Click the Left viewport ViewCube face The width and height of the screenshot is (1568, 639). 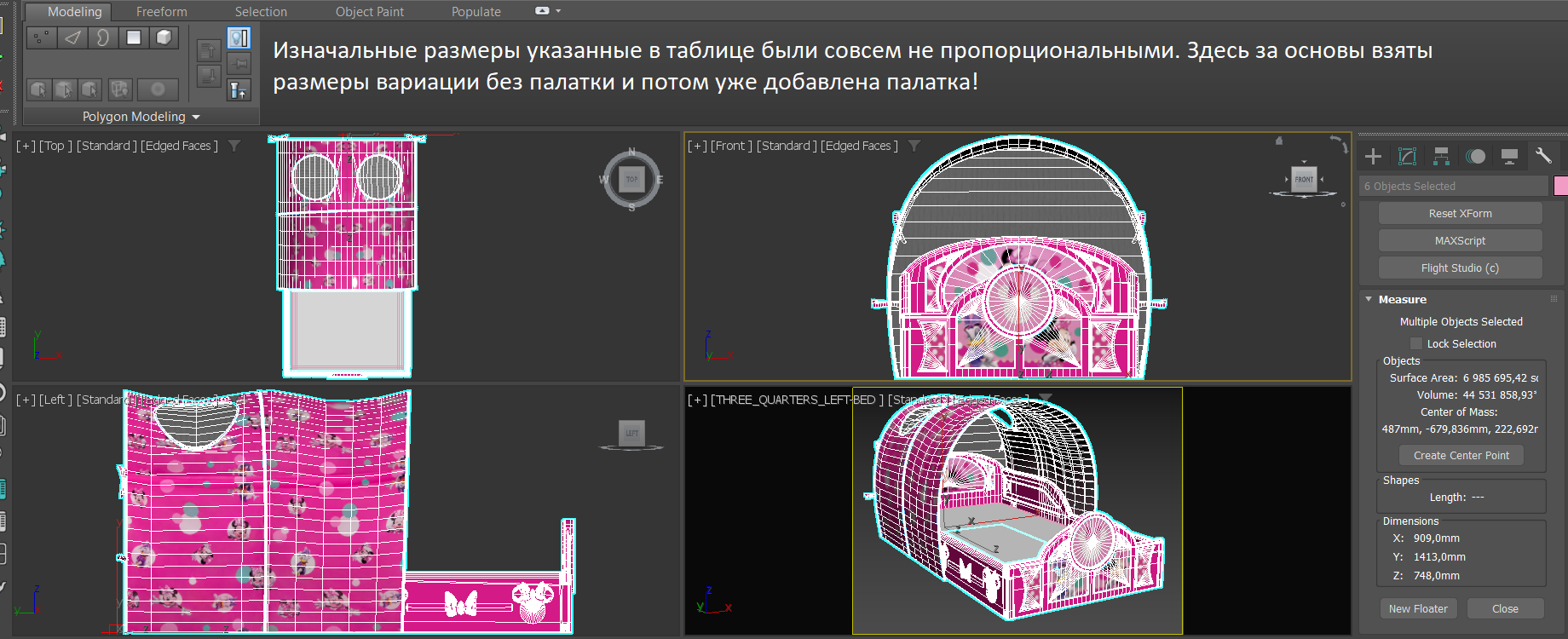(x=631, y=433)
